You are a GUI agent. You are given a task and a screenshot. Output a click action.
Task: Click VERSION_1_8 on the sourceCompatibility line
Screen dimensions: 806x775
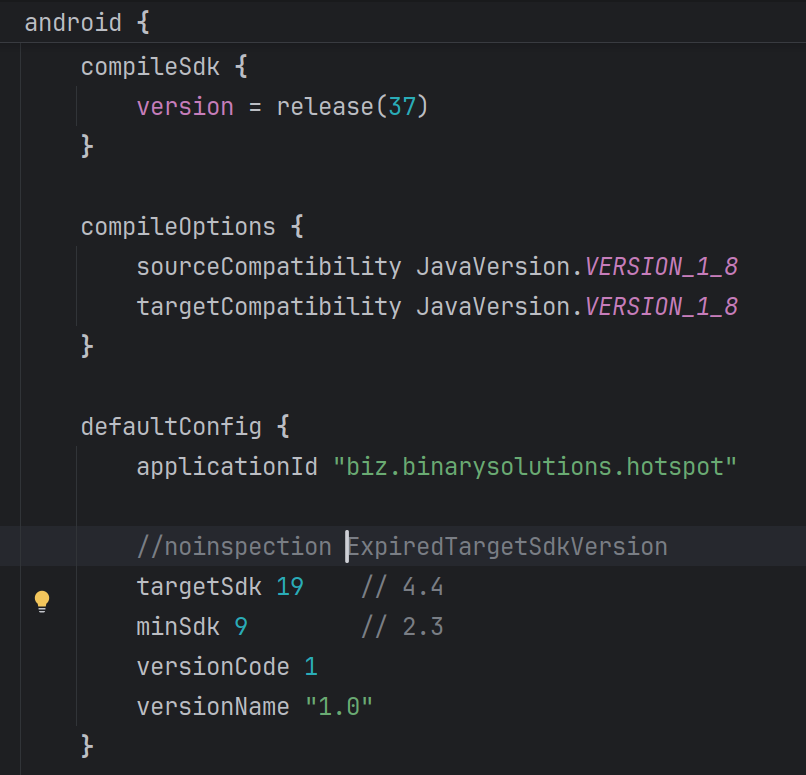[662, 267]
